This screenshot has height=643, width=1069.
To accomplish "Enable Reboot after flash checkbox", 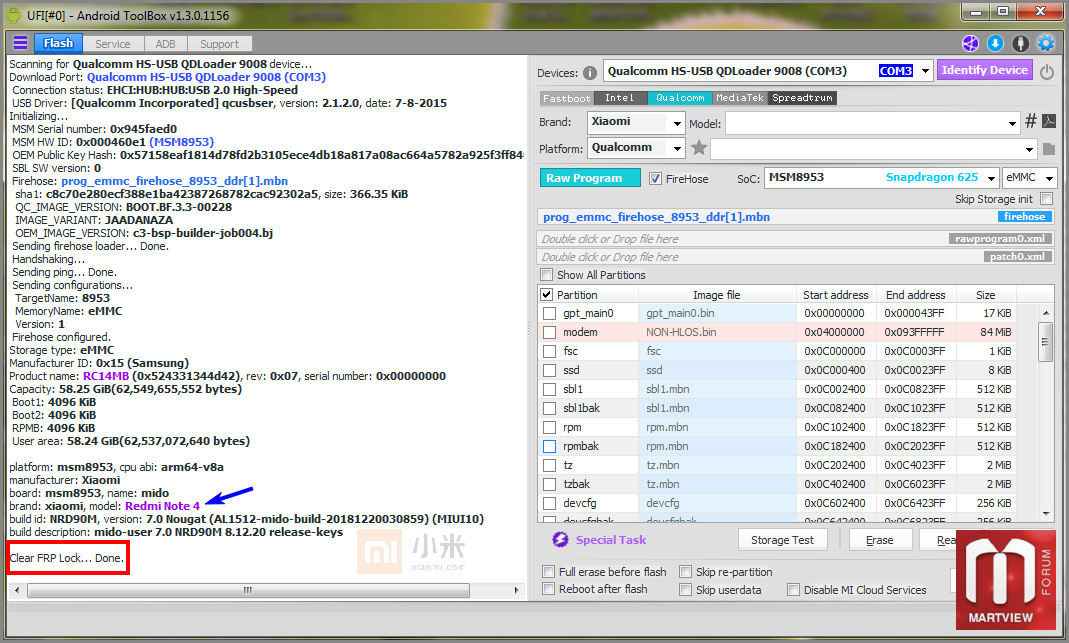I will [548, 588].
